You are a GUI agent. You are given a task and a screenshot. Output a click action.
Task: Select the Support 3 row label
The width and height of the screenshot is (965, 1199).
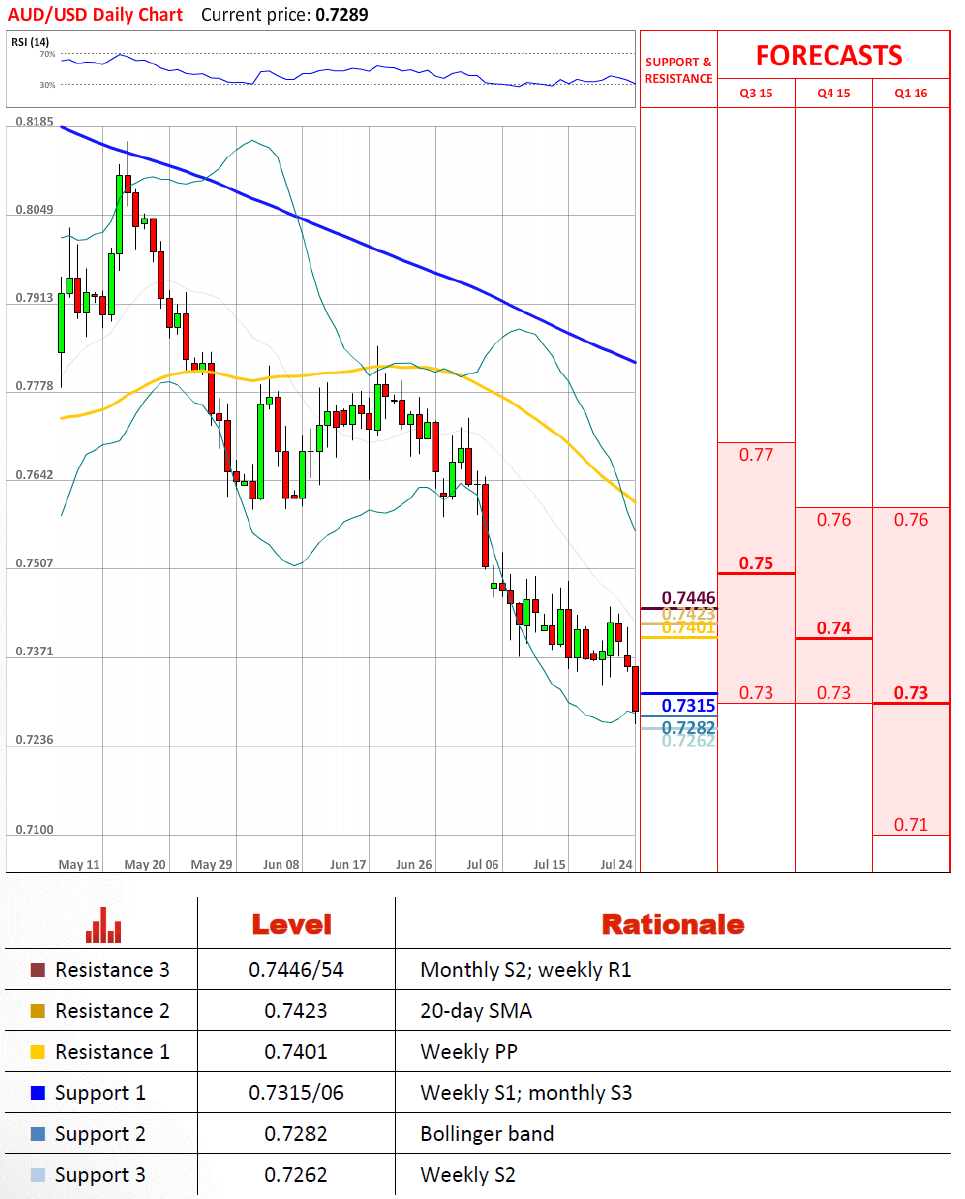point(100,1175)
